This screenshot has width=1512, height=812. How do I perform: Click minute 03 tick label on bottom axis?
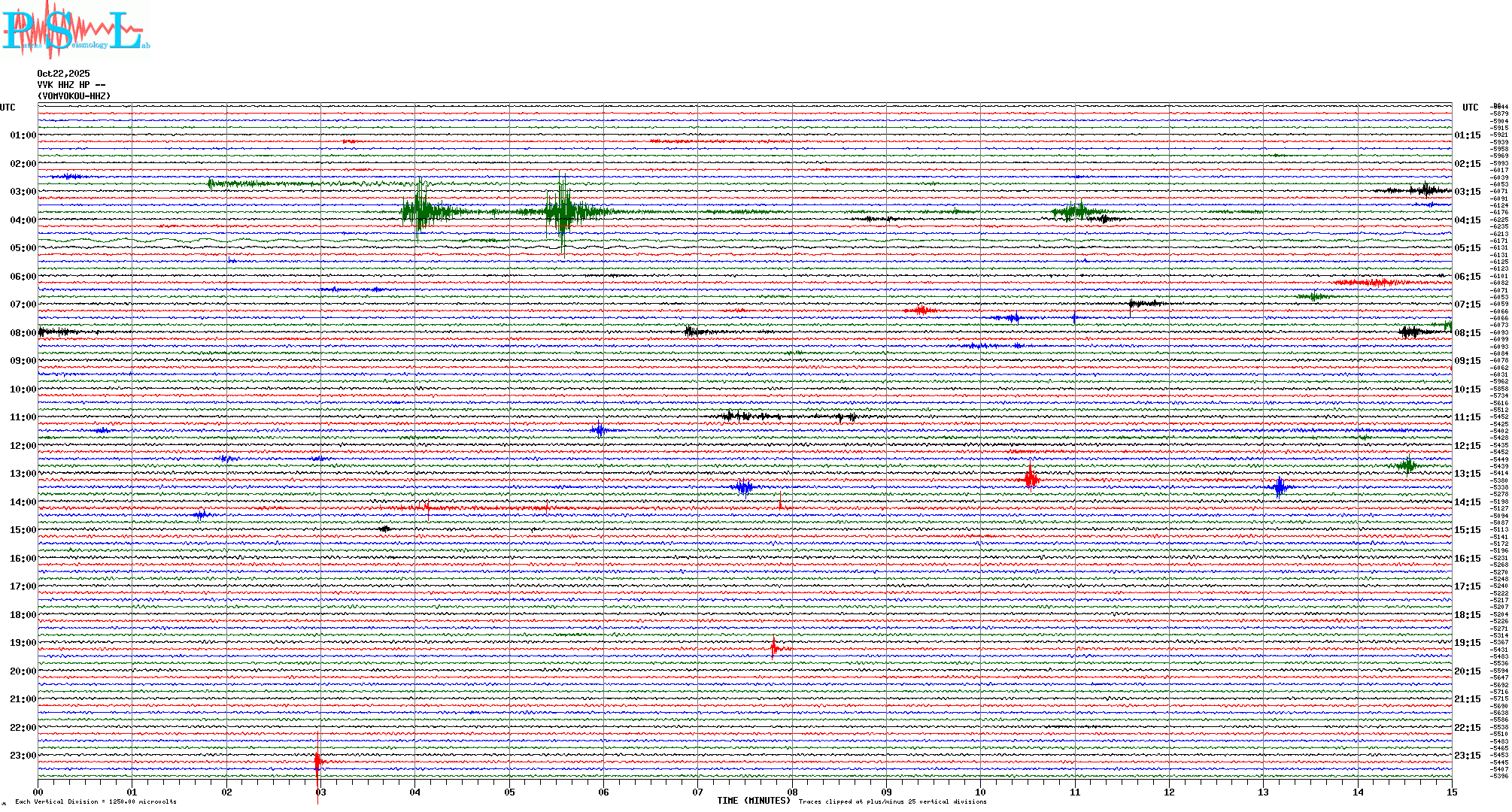[x=320, y=792]
